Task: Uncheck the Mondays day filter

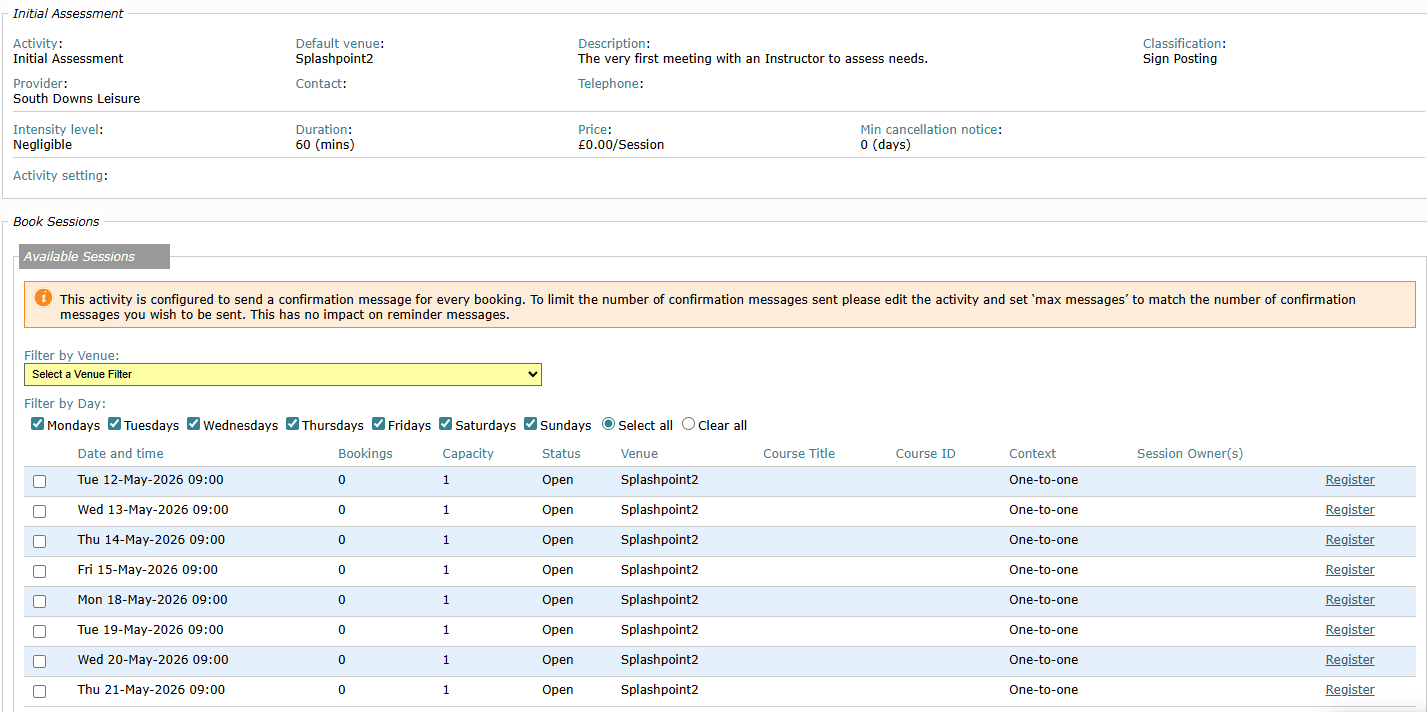Action: (38, 424)
